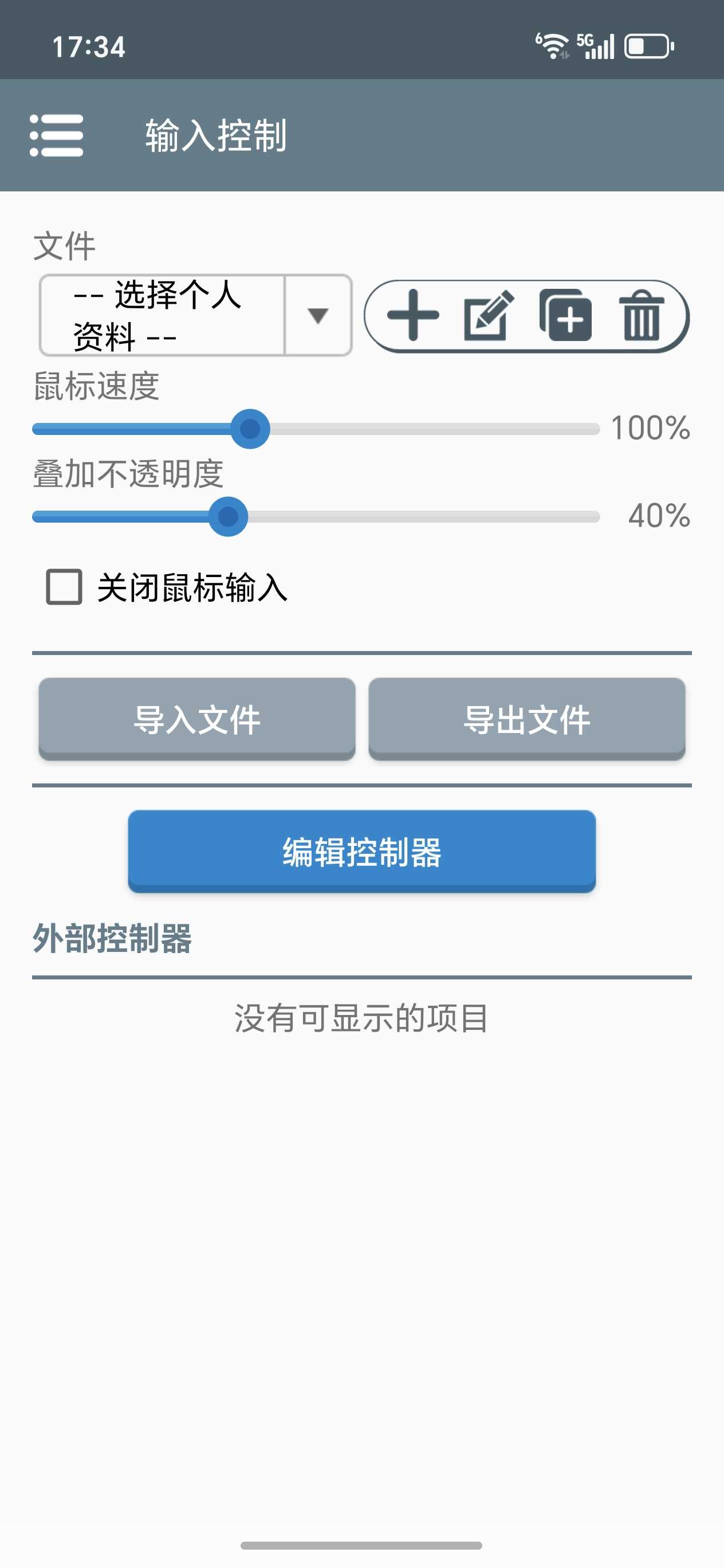Delete profile using trash icon
The height and width of the screenshot is (1568, 724).
click(x=642, y=315)
